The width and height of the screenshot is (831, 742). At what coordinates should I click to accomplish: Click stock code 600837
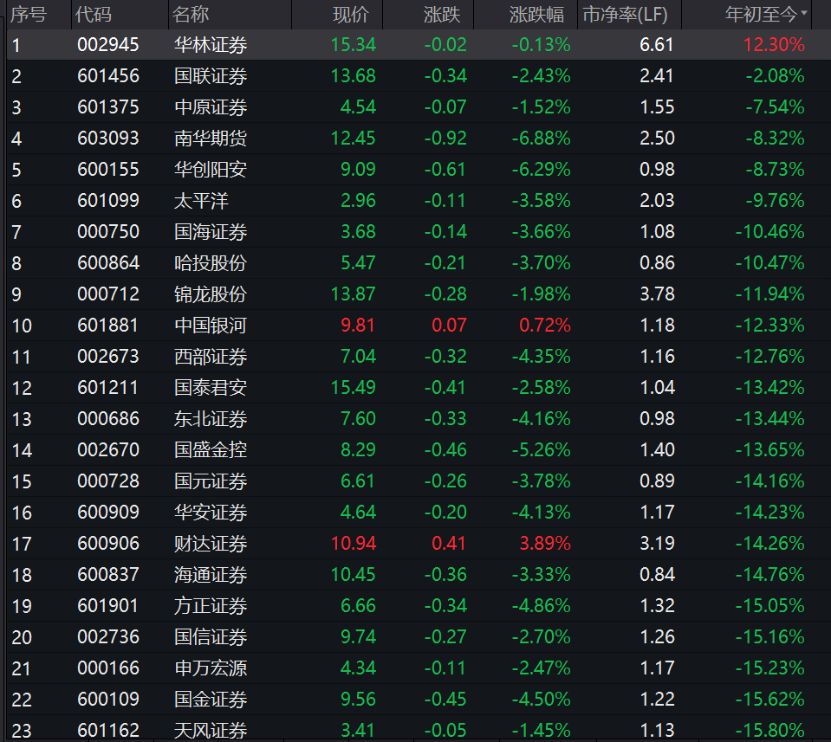click(108, 575)
